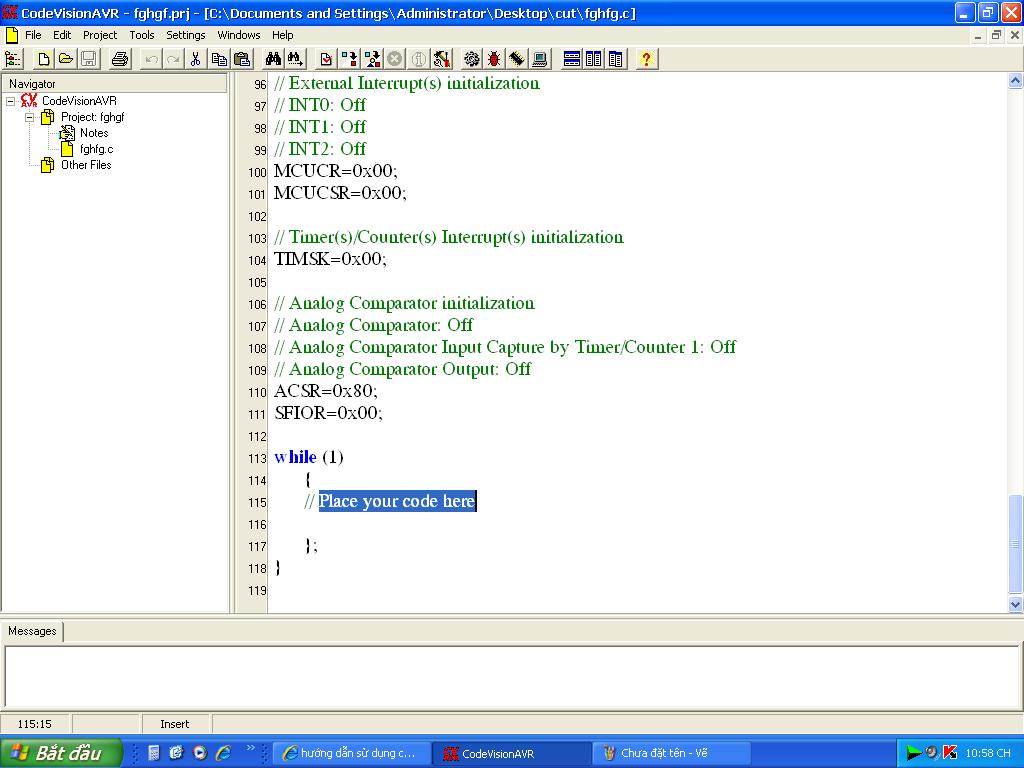
Task: Click the code line TIMSK=0x00;
Action: coord(330,259)
